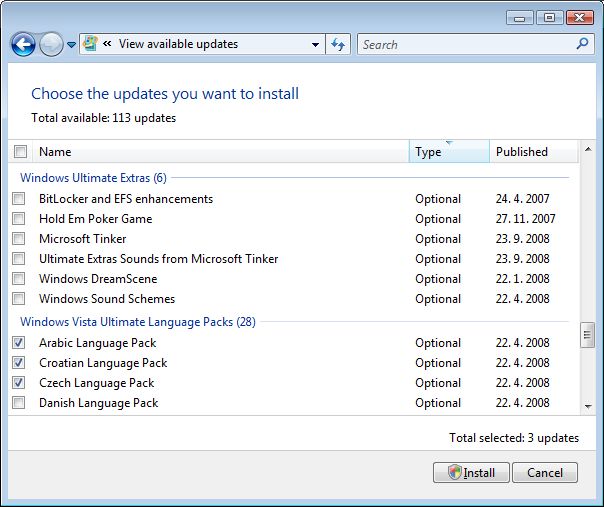The height and width of the screenshot is (507, 604).
Task: Check Ultimate Extras Sounds from Microsoft Tinker
Action: coord(18,259)
